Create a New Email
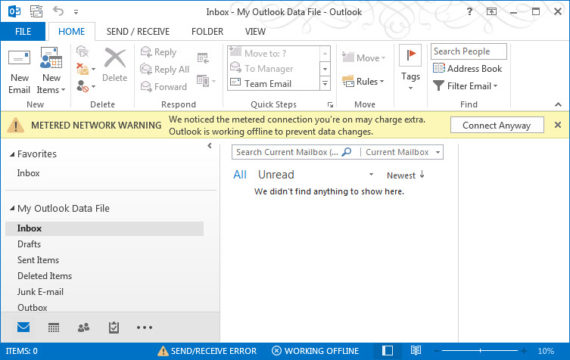570x360 pixels. pos(19,71)
